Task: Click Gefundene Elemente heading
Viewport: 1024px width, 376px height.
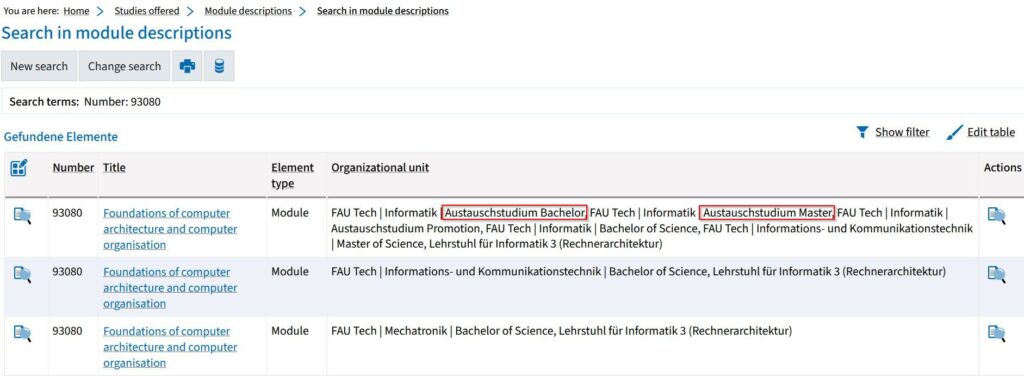Action: tap(61, 137)
